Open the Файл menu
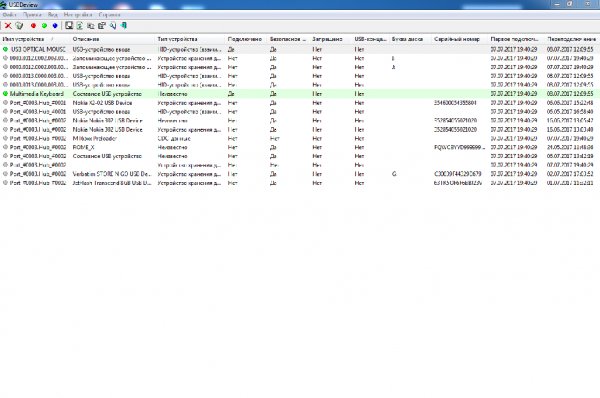 9,15
